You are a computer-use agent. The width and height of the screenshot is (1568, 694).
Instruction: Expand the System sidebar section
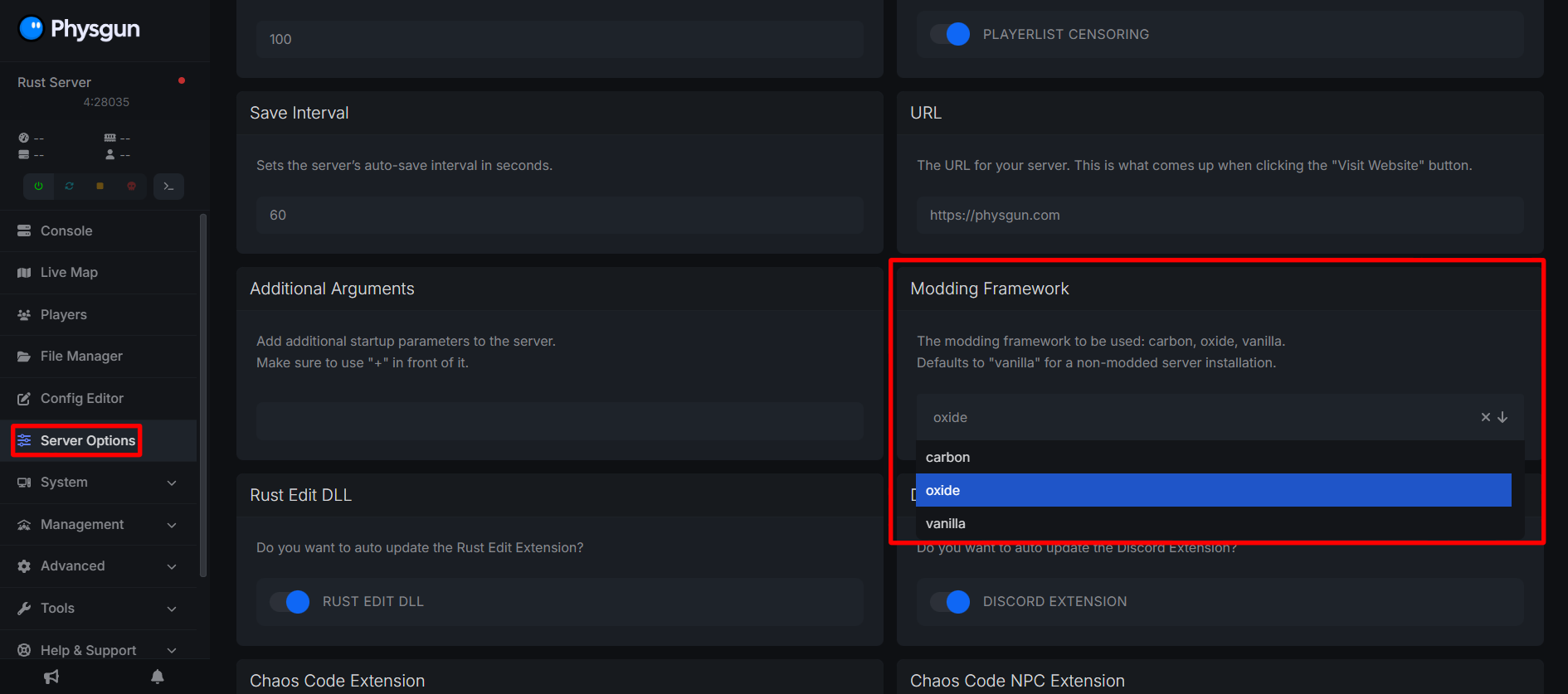[98, 483]
